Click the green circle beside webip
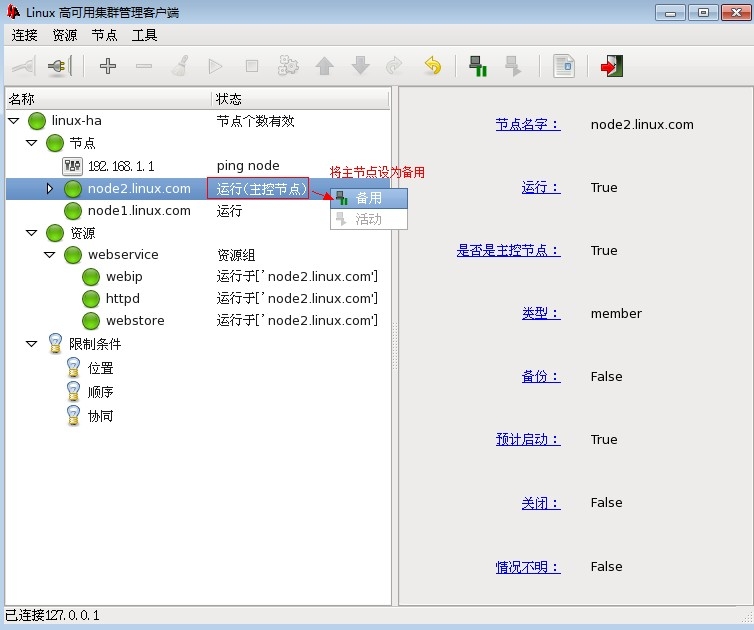The image size is (754, 630). [91, 277]
